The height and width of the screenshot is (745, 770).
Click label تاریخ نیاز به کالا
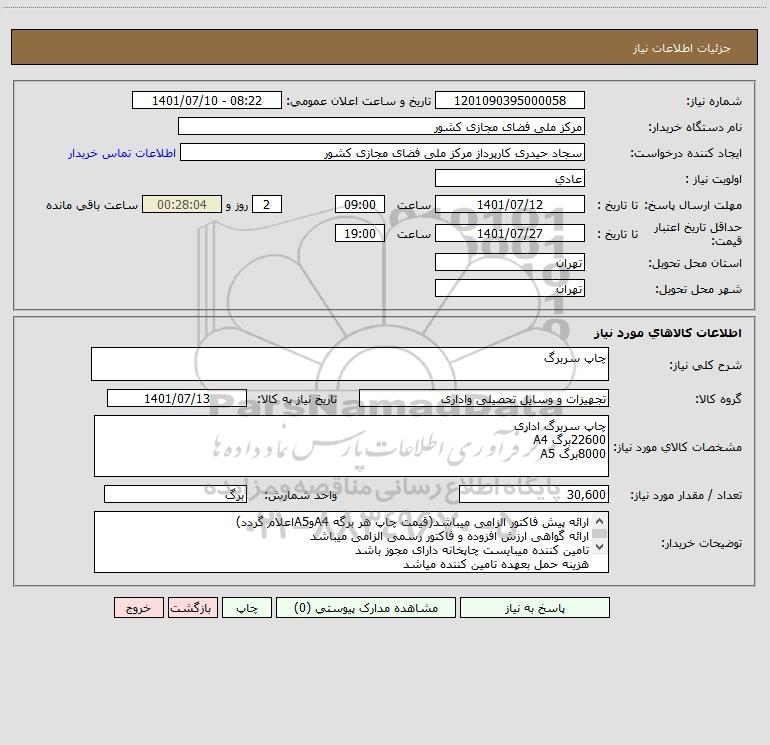coord(298,399)
